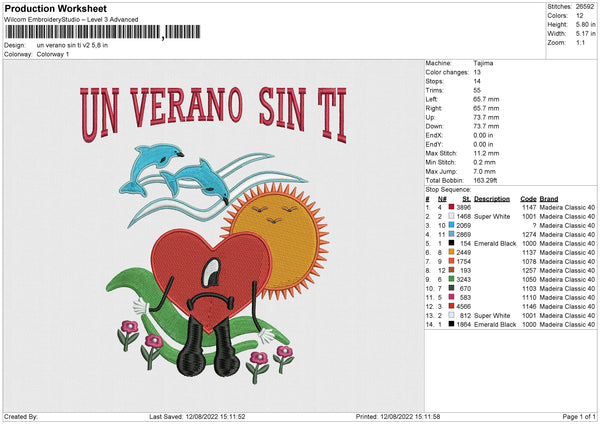Screen dimensions: 600x424
Task: Click the unknown '?' code in stop 3
Action: (x=535, y=225)
